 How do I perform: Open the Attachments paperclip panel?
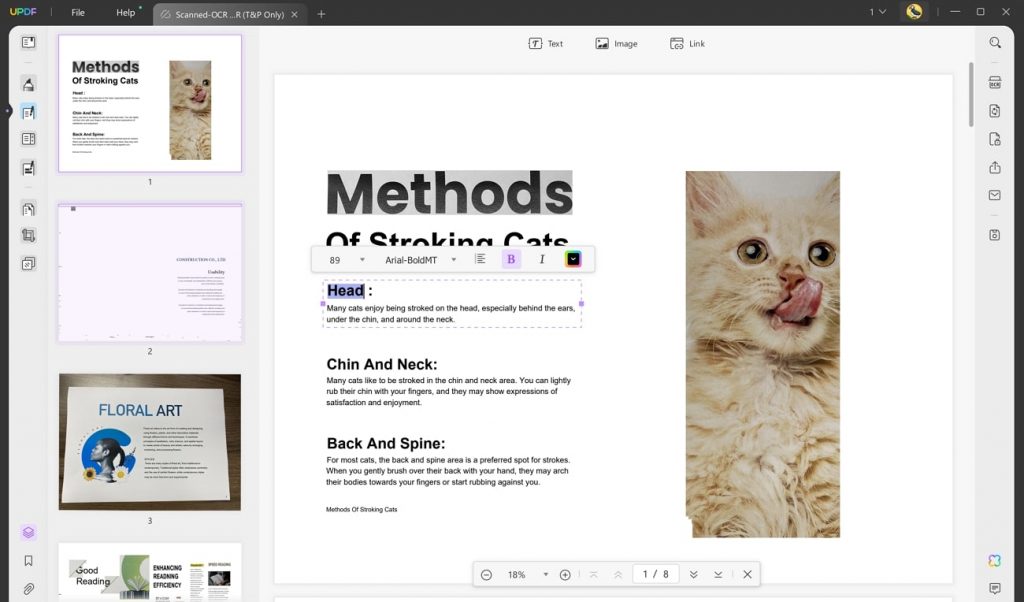pyautogui.click(x=28, y=588)
